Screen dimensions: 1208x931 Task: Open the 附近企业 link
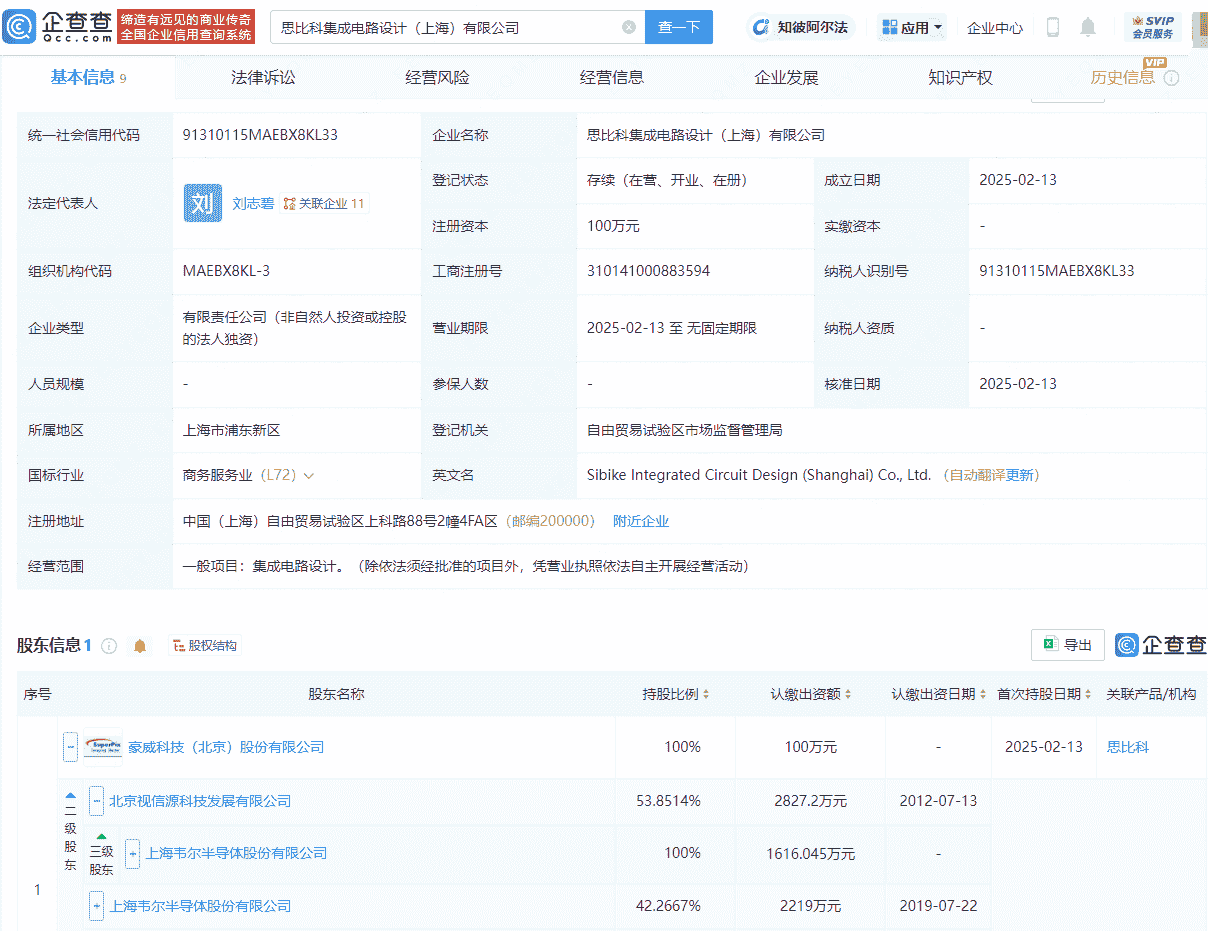point(641,520)
